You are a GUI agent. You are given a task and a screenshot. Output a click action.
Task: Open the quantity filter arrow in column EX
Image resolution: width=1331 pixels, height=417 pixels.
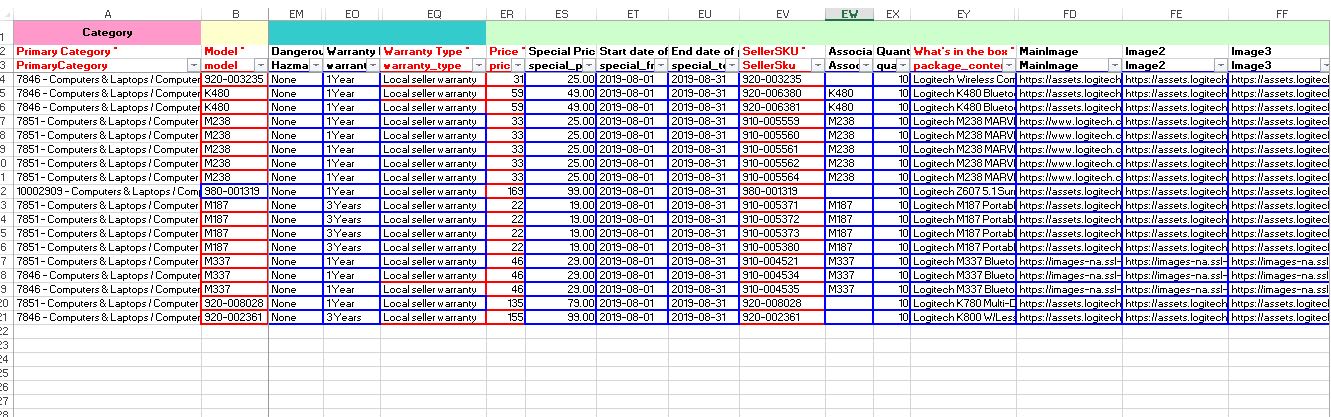[x=903, y=65]
